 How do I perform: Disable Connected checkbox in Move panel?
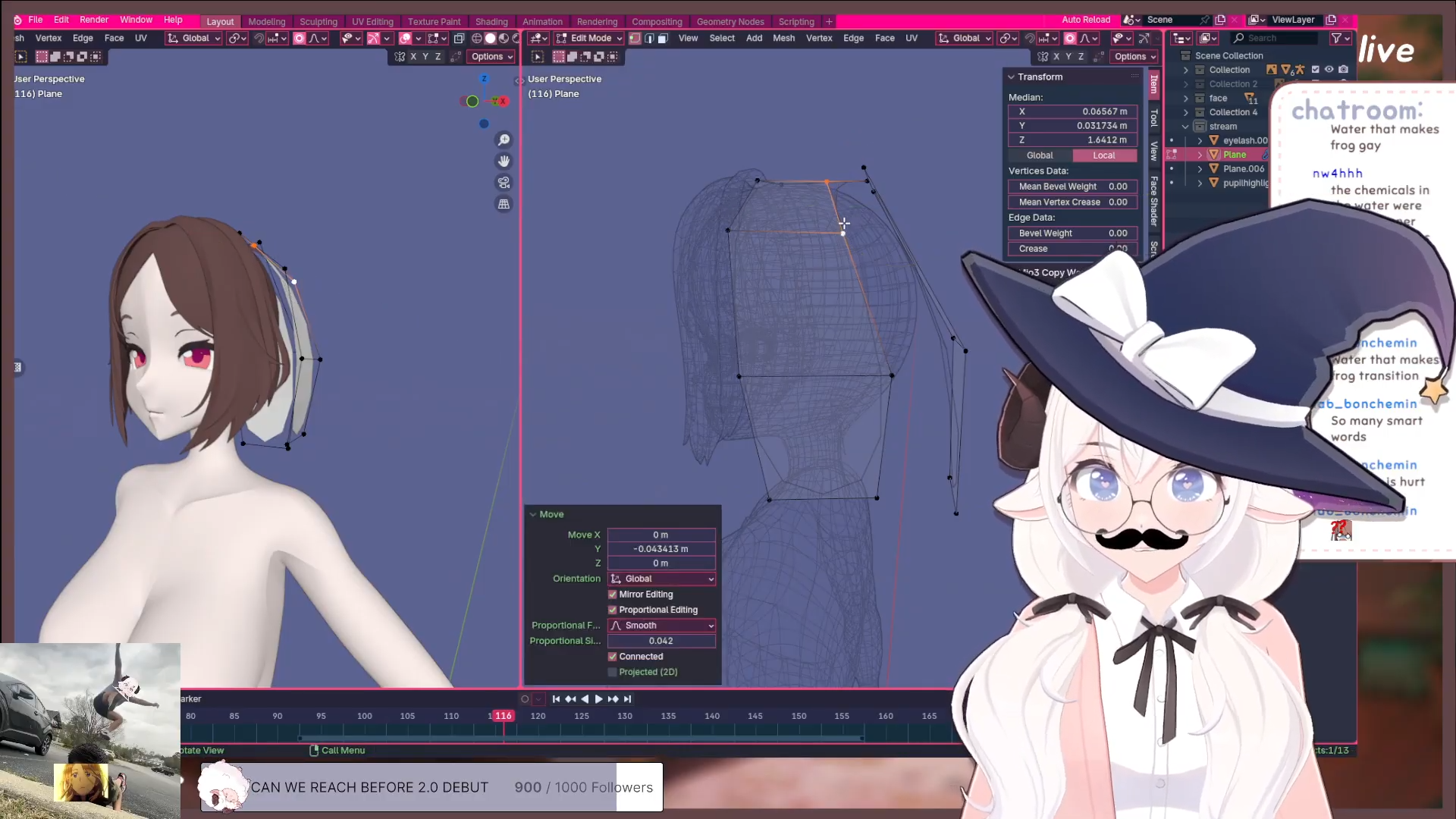point(613,657)
